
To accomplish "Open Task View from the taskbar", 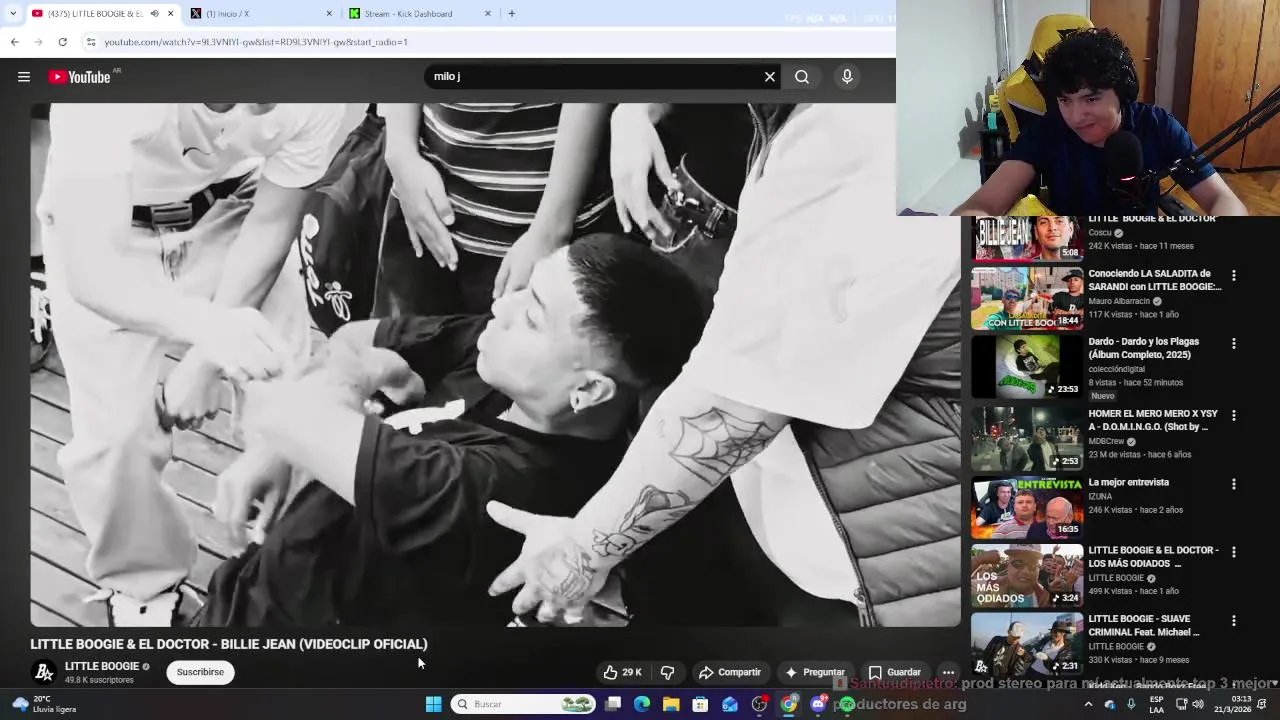I will pos(613,704).
